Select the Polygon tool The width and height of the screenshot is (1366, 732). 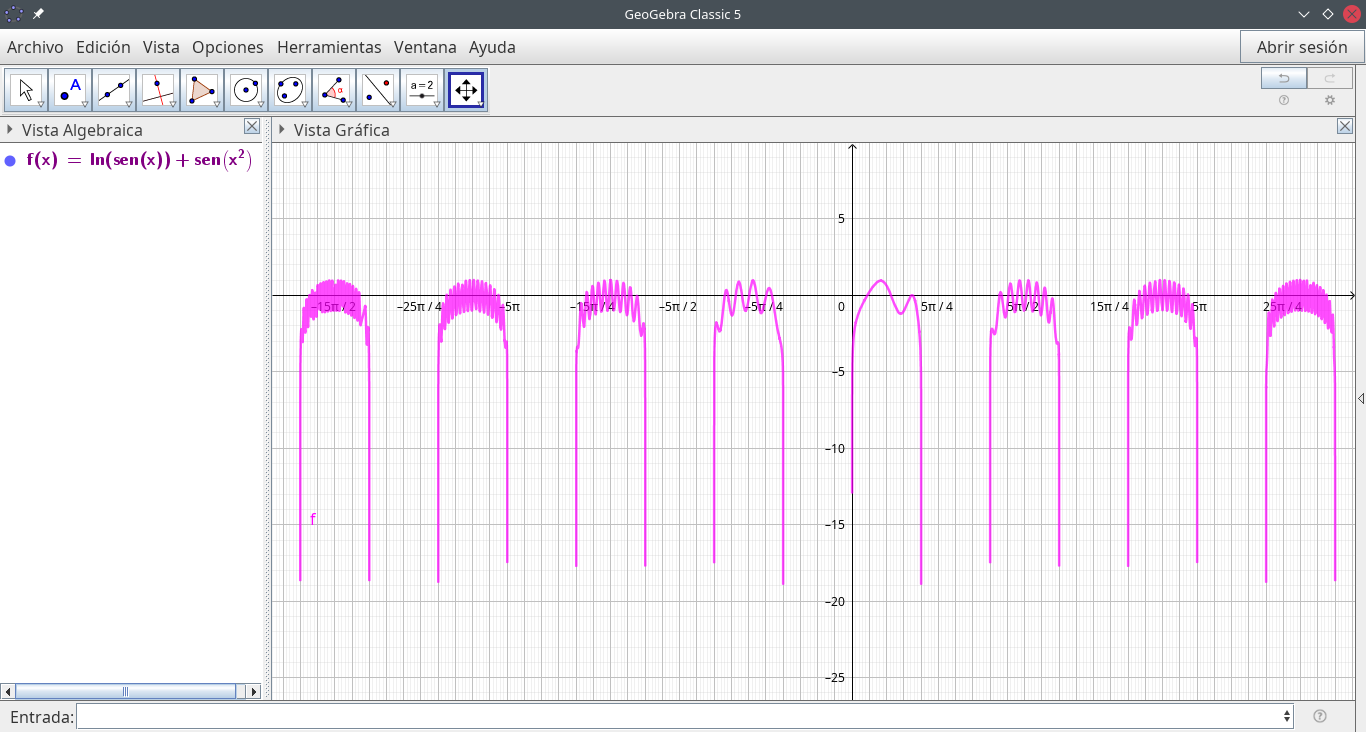pyautogui.click(x=202, y=90)
